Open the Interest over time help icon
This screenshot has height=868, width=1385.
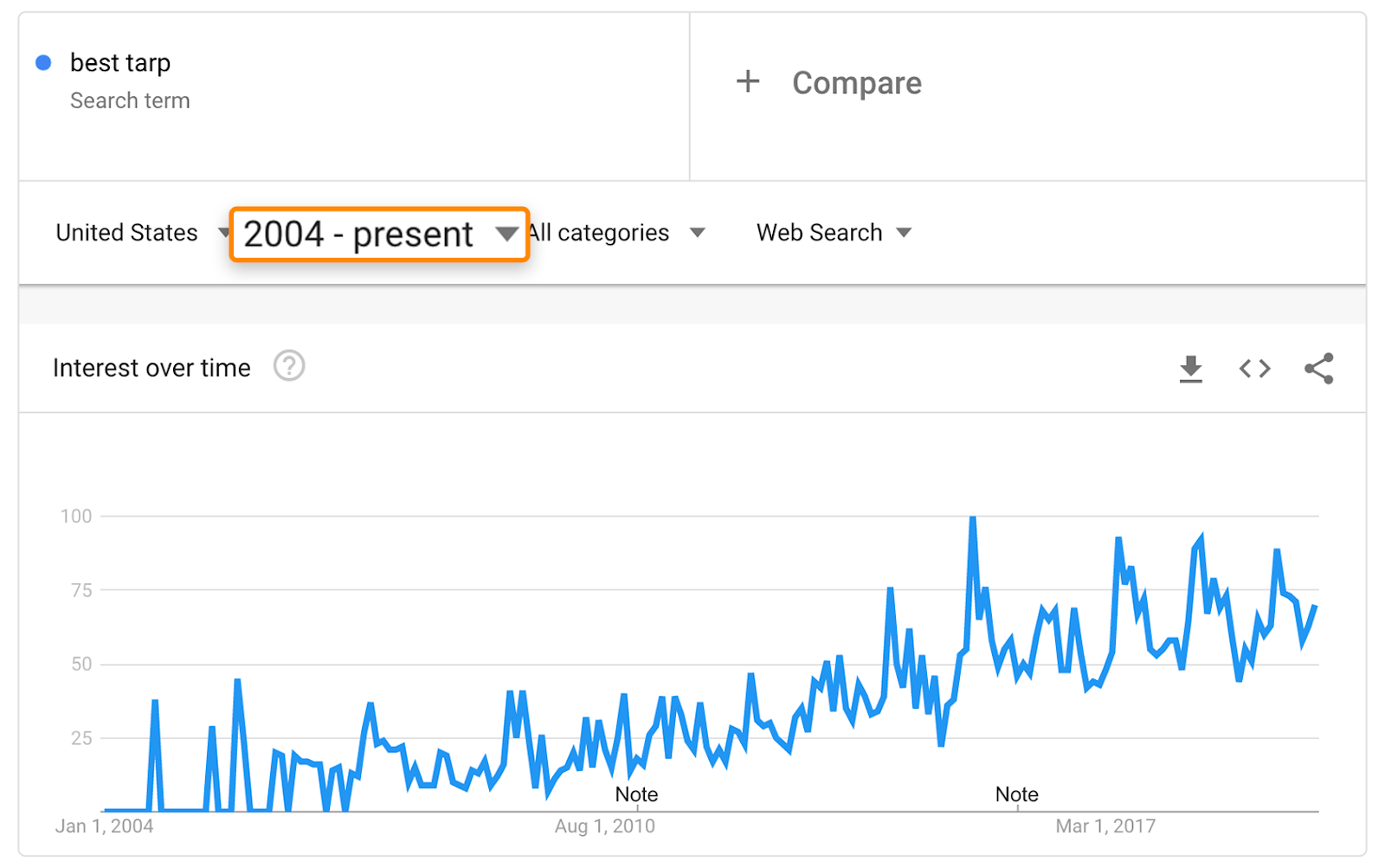(289, 366)
